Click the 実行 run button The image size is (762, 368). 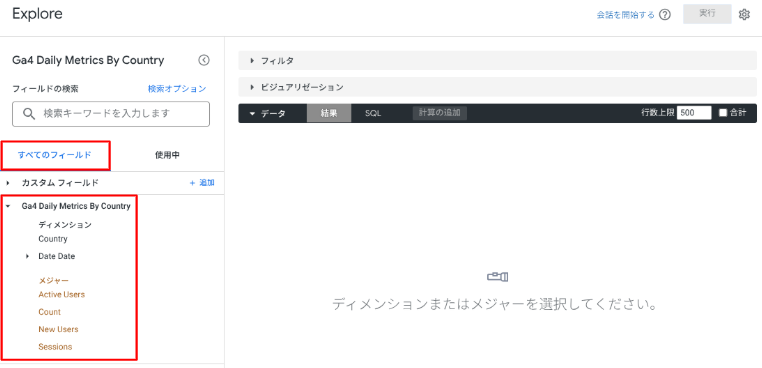point(707,14)
